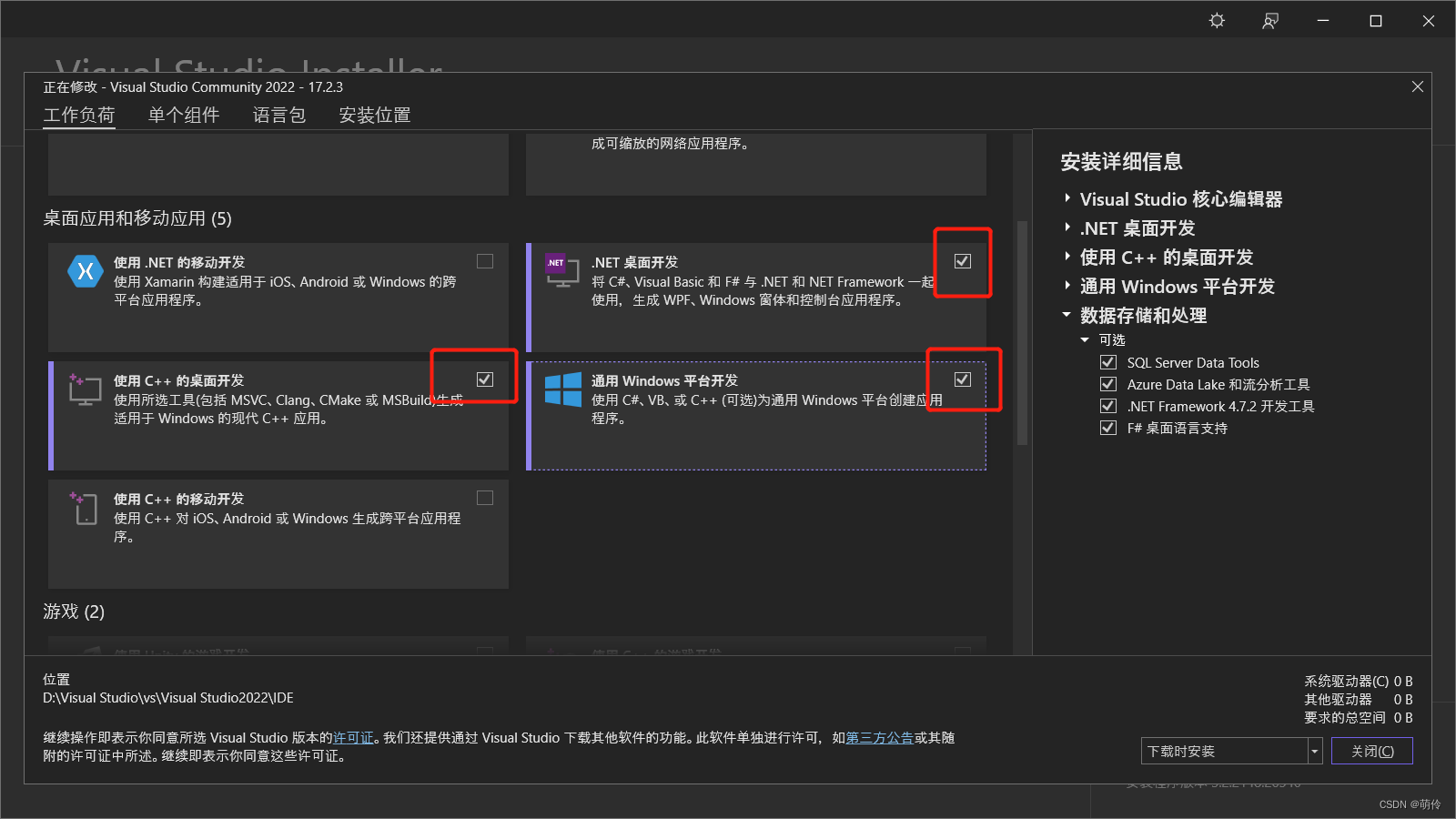Screen dimensions: 1456x819
Task: Disable the 通用 Windows 平台开发 workload
Action: [x=962, y=379]
